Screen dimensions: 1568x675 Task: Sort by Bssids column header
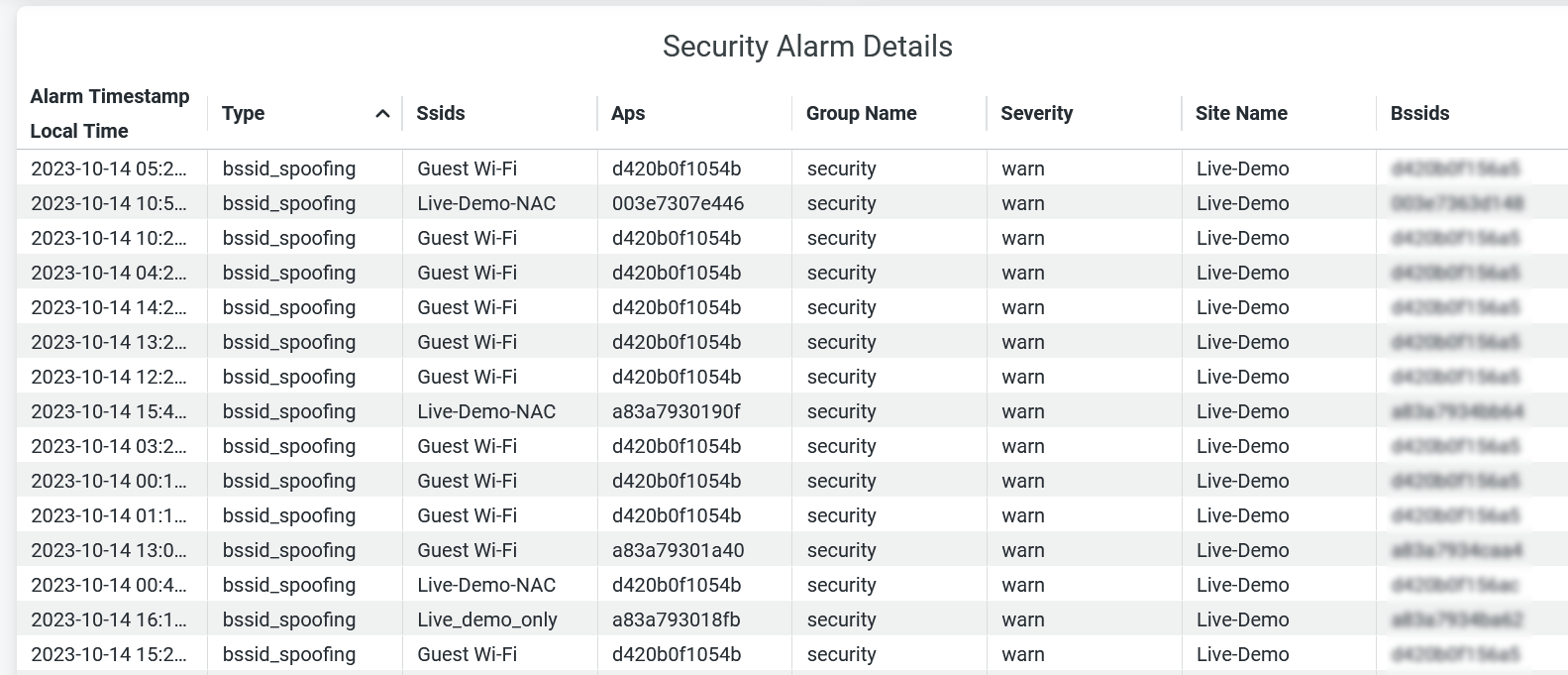1419,113
